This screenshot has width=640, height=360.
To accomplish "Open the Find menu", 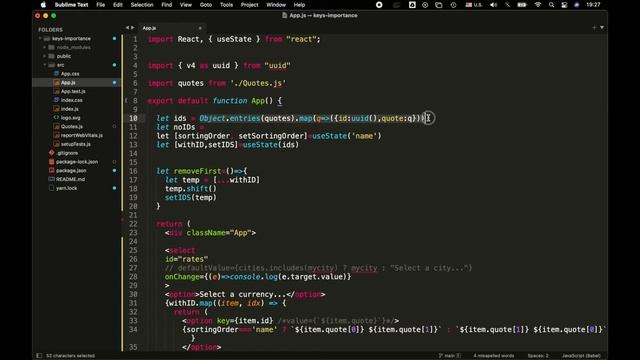I will [167, 5].
